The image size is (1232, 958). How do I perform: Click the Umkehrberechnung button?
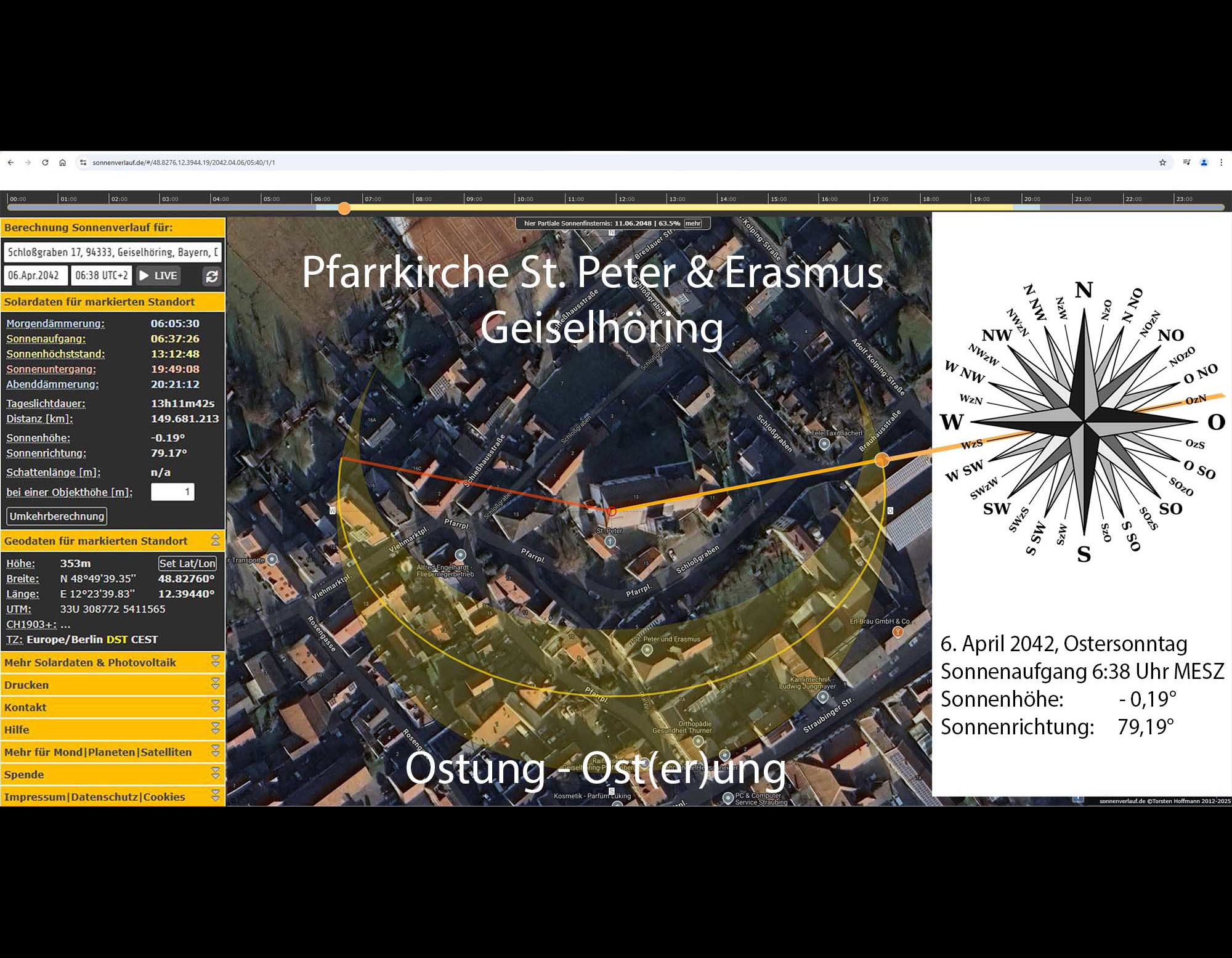click(57, 516)
